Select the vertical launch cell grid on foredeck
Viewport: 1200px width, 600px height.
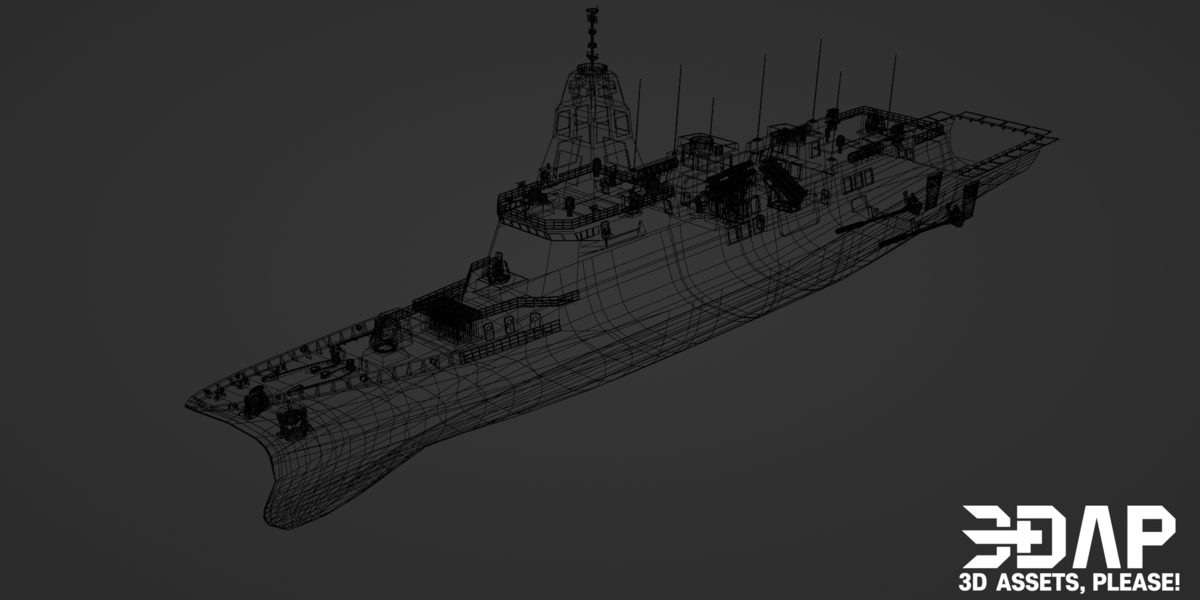coord(448,312)
